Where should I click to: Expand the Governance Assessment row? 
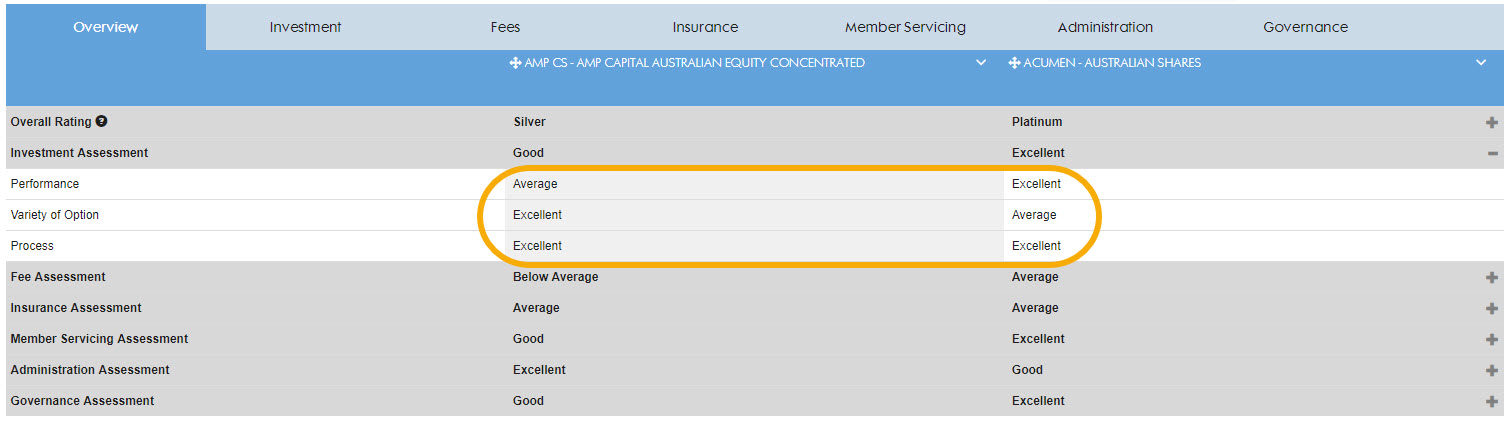coord(1492,401)
